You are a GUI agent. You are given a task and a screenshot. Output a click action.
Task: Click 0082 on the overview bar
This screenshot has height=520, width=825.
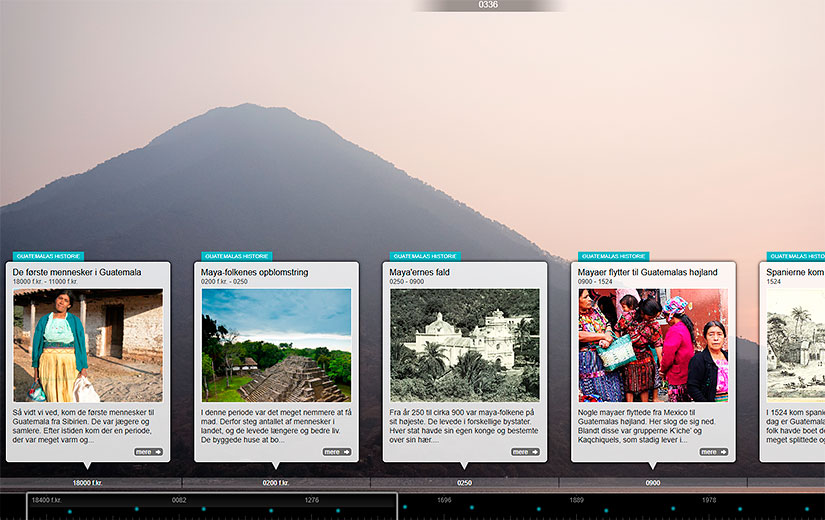(x=179, y=500)
